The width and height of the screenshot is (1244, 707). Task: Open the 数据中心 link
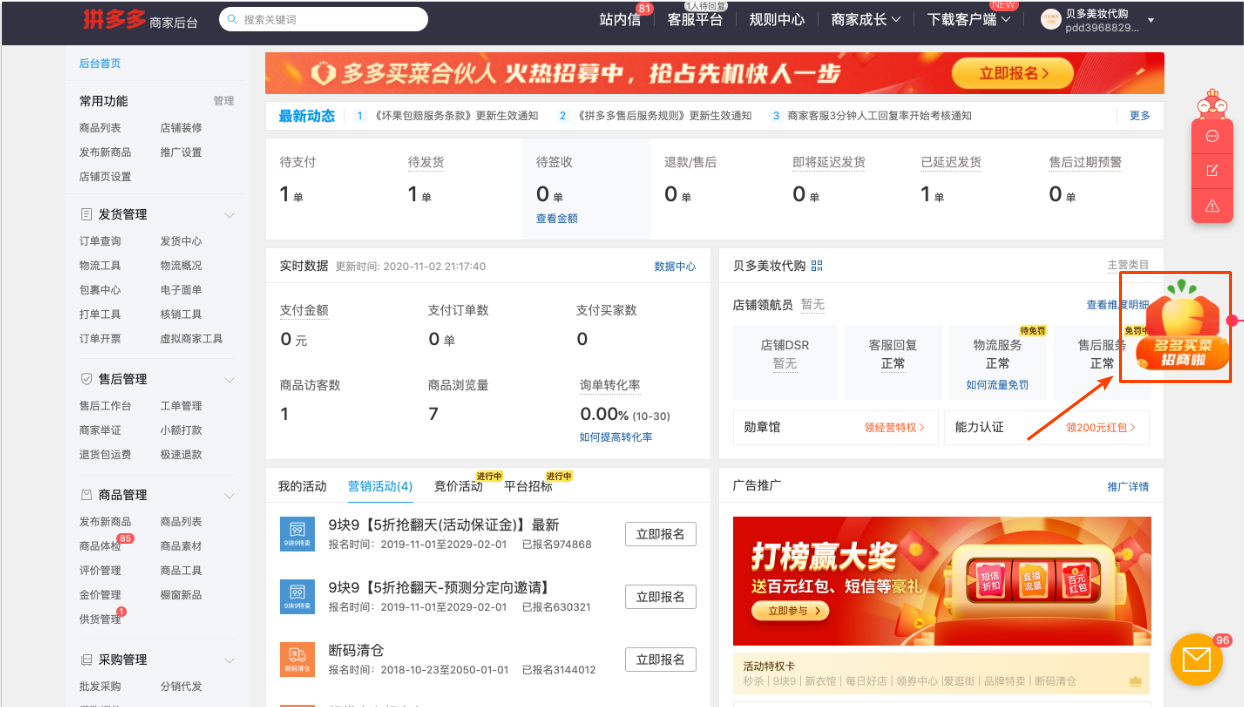tap(675, 266)
